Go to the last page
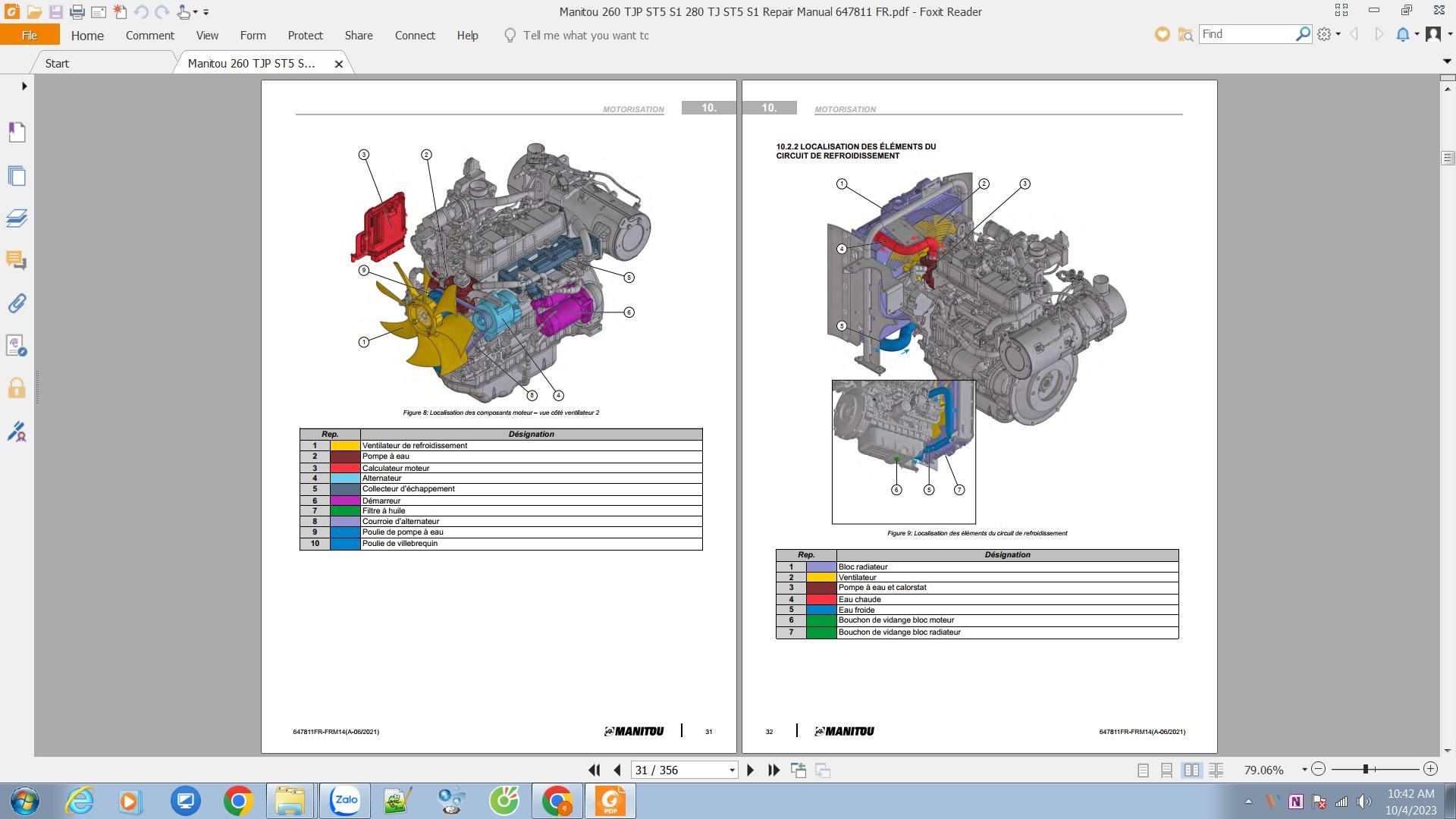This screenshot has height=819, width=1456. (773, 770)
